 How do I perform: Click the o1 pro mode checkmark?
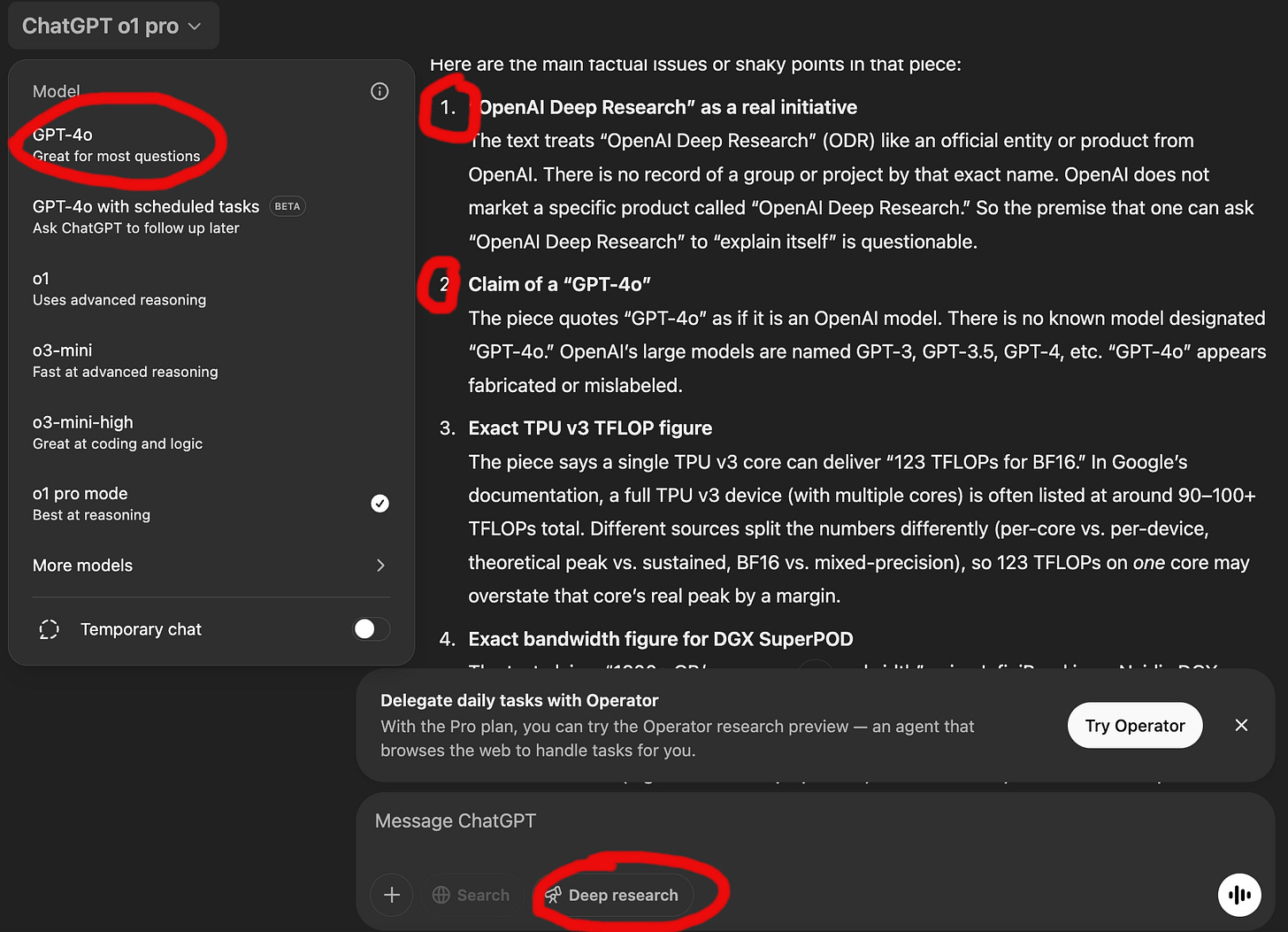pos(379,504)
